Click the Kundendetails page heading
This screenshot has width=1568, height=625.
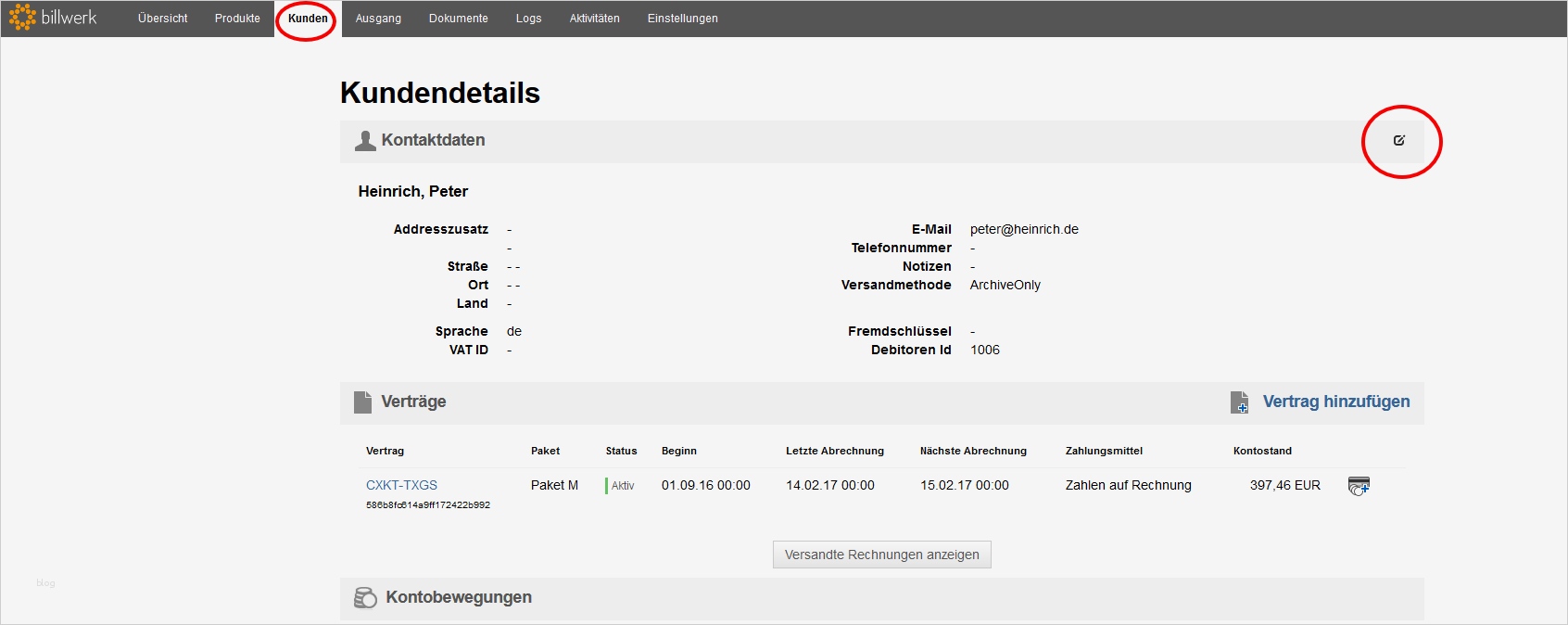[x=440, y=93]
